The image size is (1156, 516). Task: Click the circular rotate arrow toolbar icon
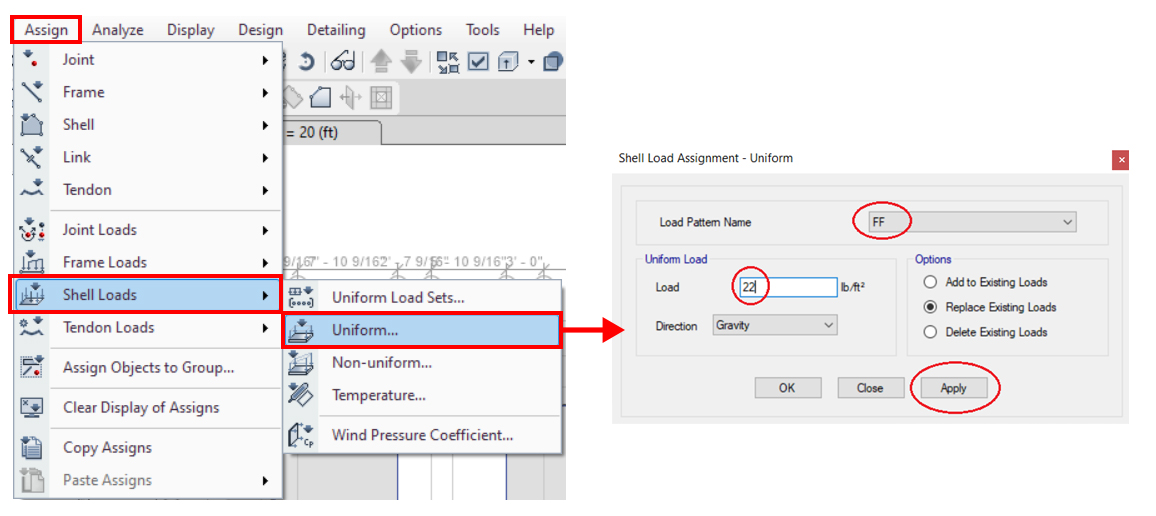coord(306,62)
